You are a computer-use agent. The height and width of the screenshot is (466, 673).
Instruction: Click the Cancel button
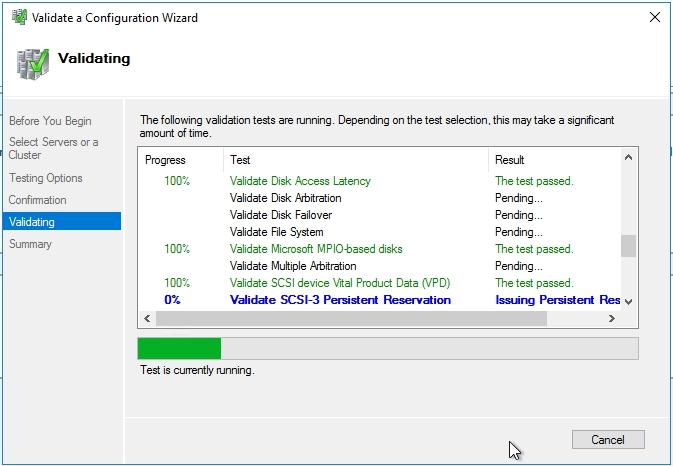608,439
